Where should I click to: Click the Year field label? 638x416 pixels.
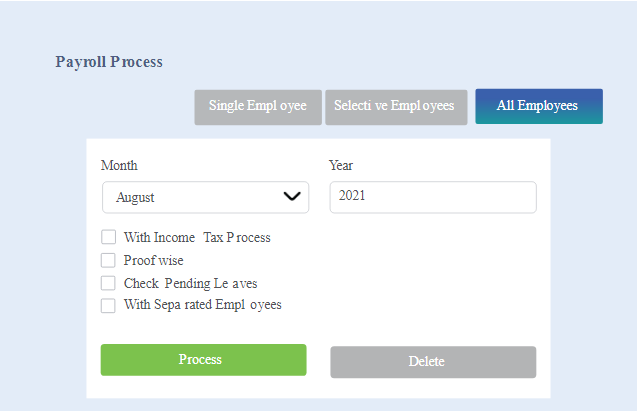tap(341, 166)
